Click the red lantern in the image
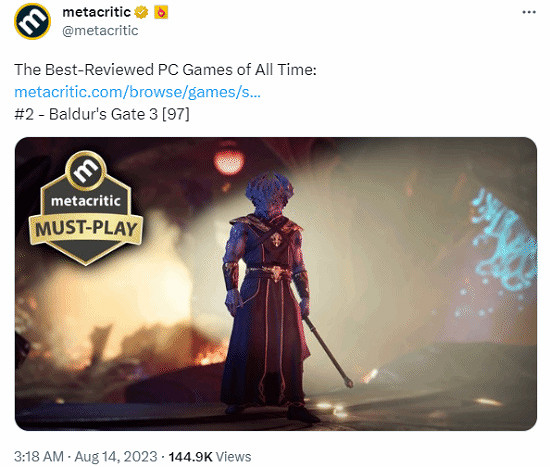The height and width of the screenshot is (467, 550). tap(229, 162)
